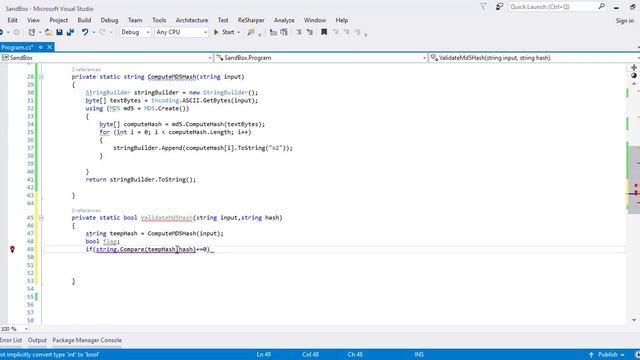This screenshot has width=640, height=360.
Task: Open the Architecture menu
Action: click(x=192, y=20)
